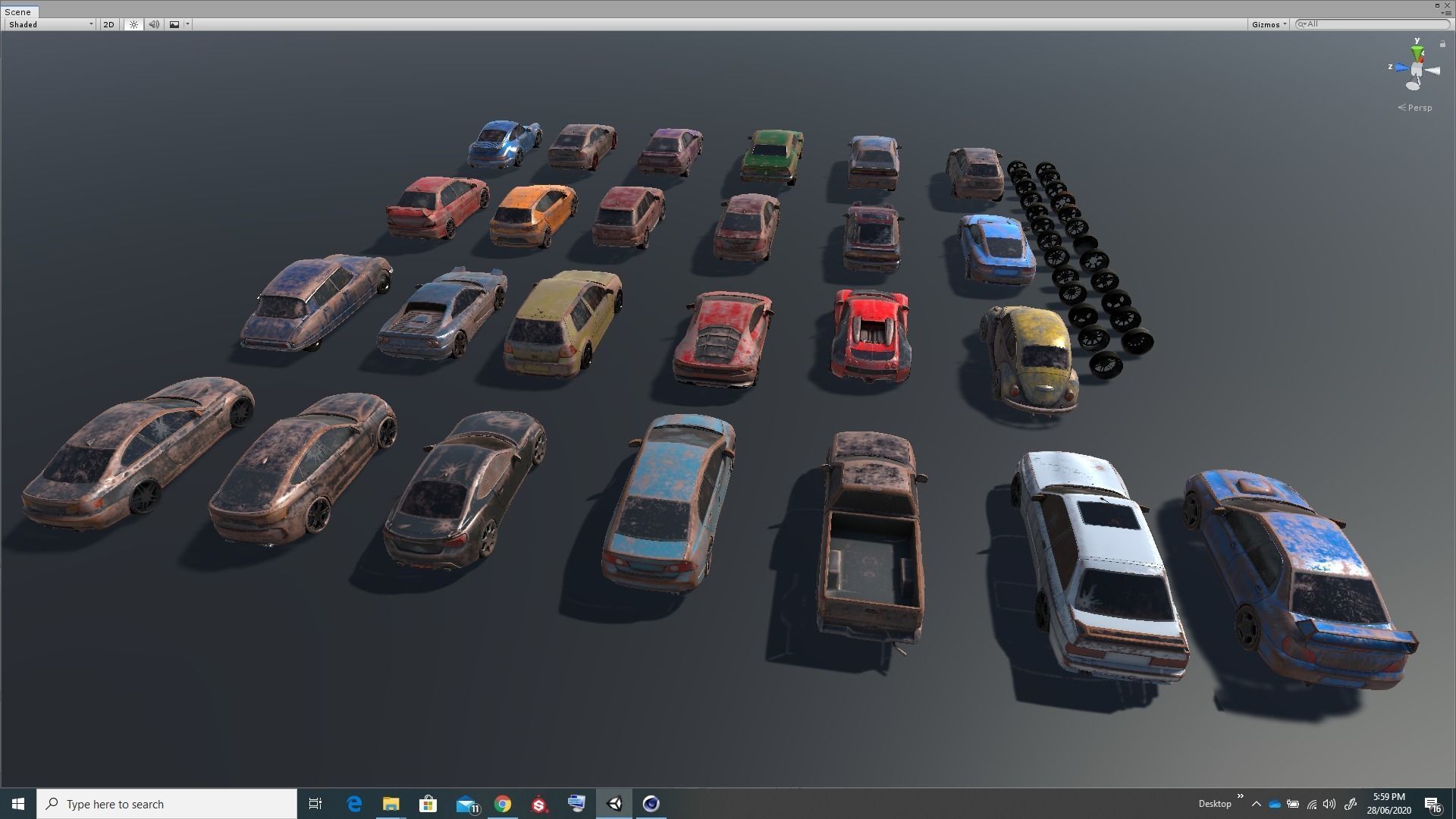Click green Y axis gizmo cone

1417,52
